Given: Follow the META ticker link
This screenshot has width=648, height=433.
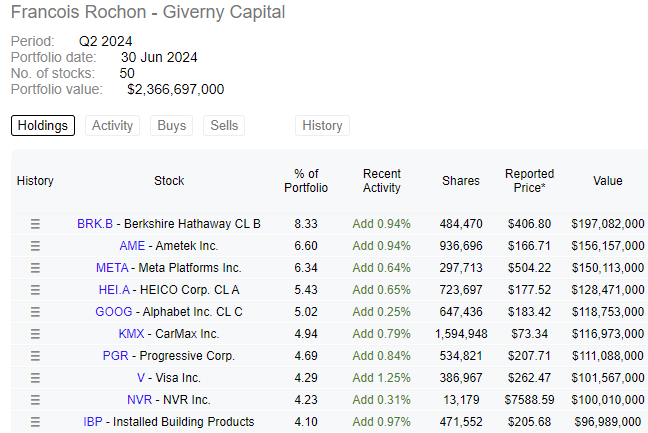Looking at the screenshot, I should 112,268.
